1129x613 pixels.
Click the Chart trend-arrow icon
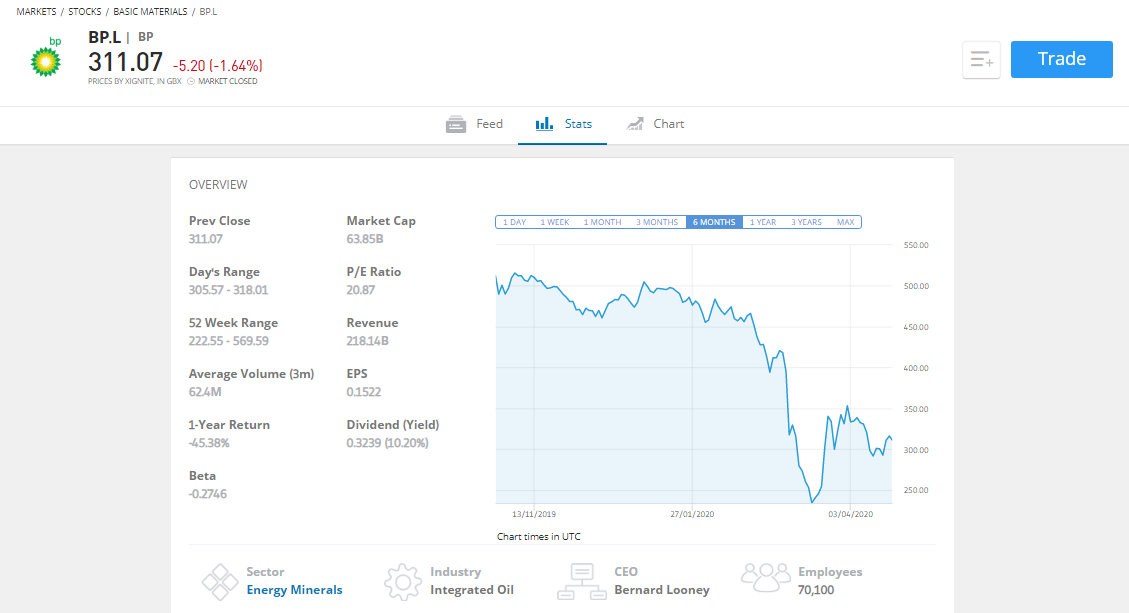635,124
